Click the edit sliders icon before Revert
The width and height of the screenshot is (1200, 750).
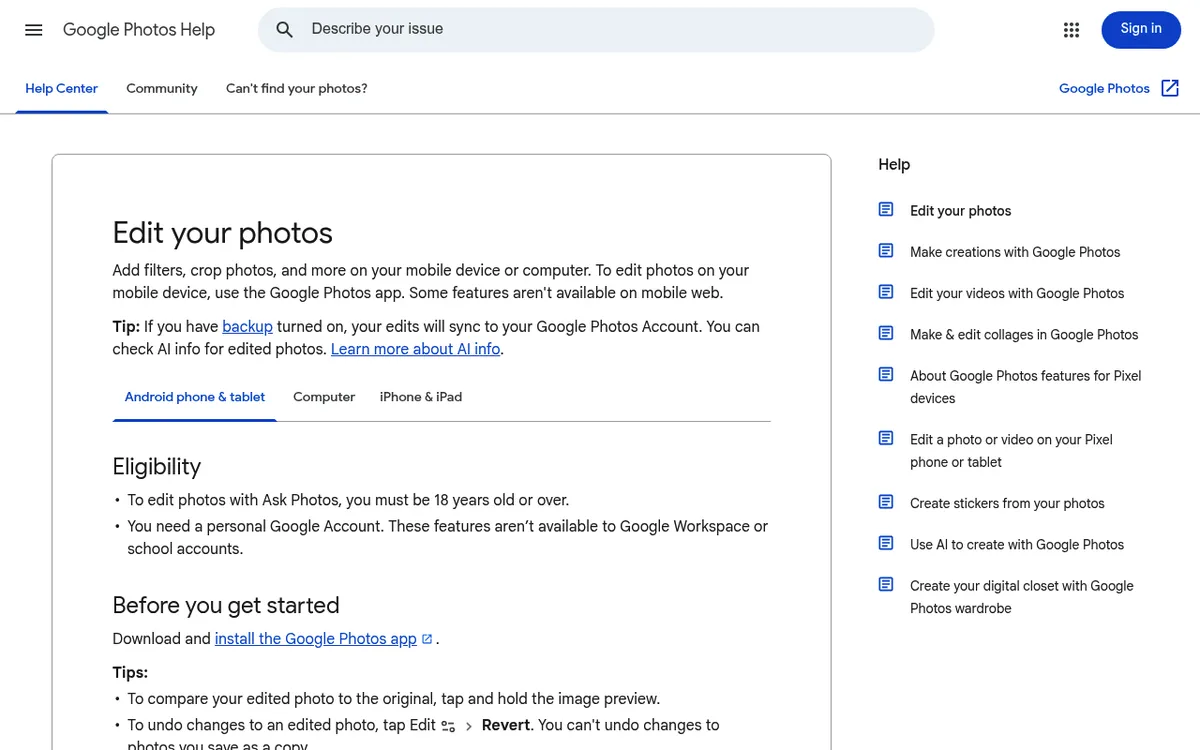pos(448,726)
